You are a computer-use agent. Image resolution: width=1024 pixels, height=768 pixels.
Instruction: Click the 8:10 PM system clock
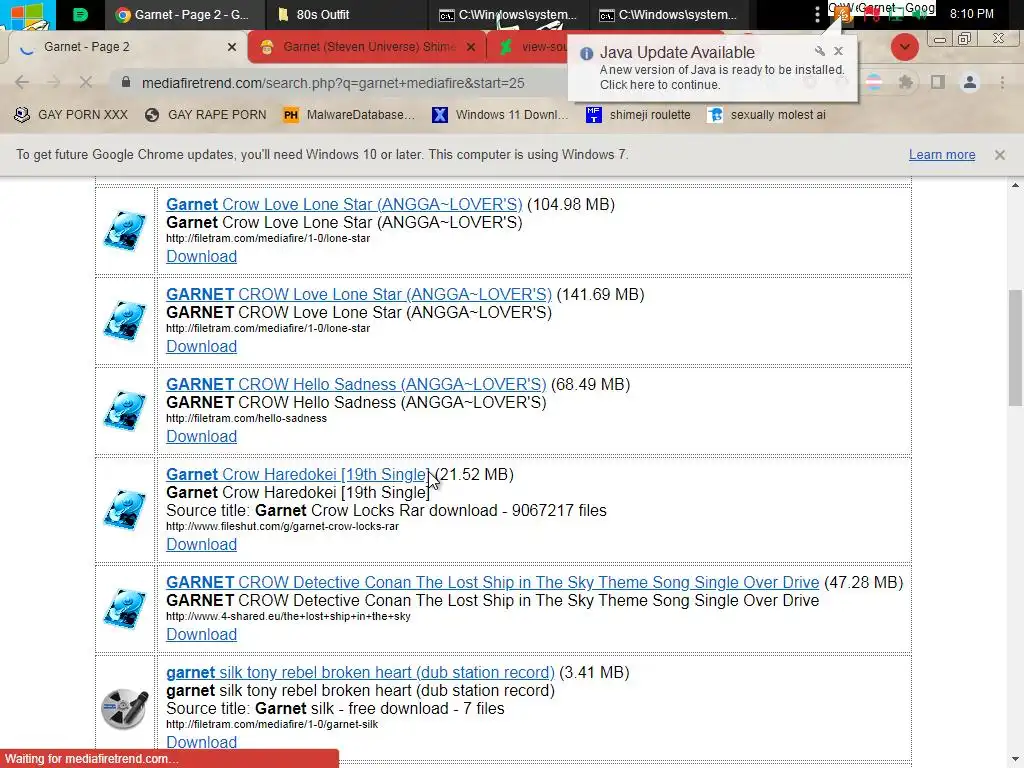coord(972,14)
